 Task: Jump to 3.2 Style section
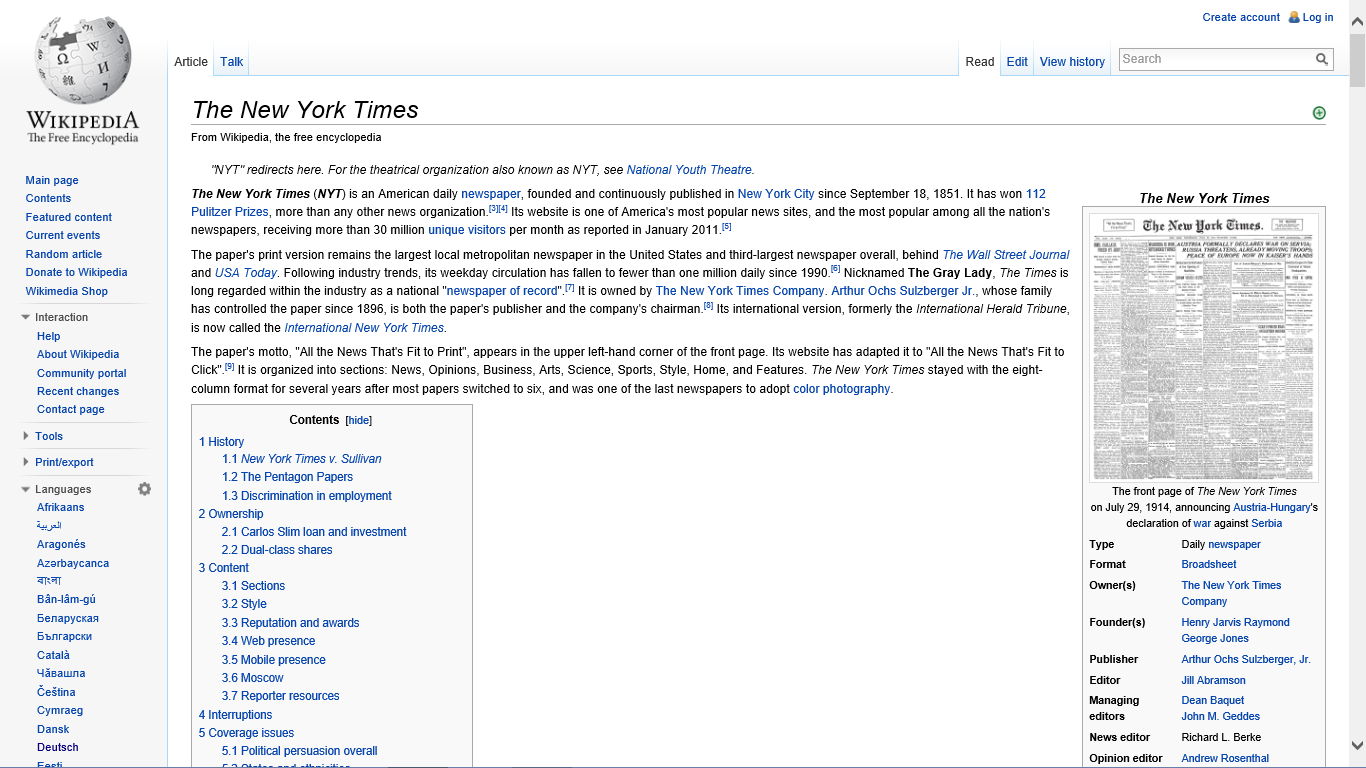click(x=244, y=604)
